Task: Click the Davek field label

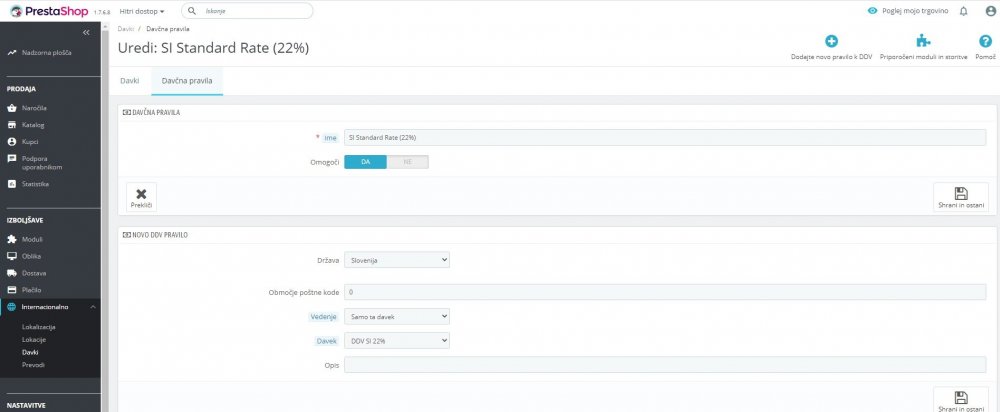Action: click(x=327, y=341)
